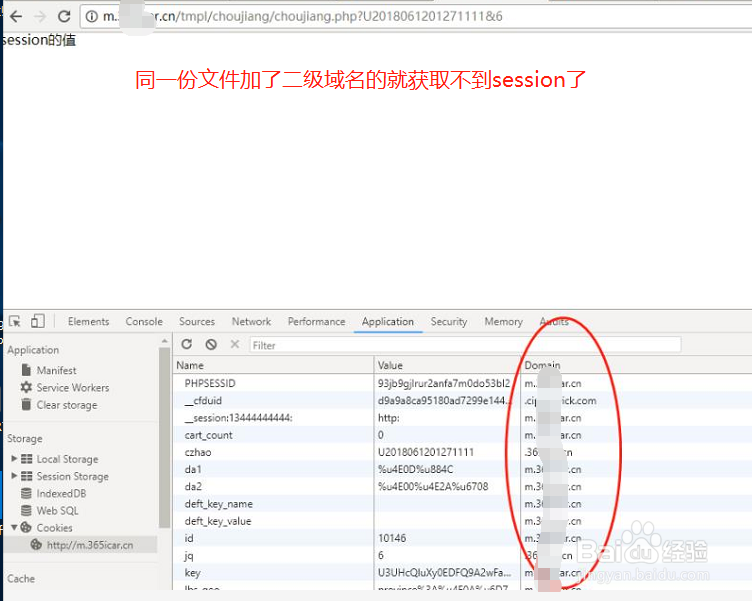Select the __session:13444444444: cookie row
This screenshot has height=601, width=752.
pyautogui.click(x=462, y=418)
